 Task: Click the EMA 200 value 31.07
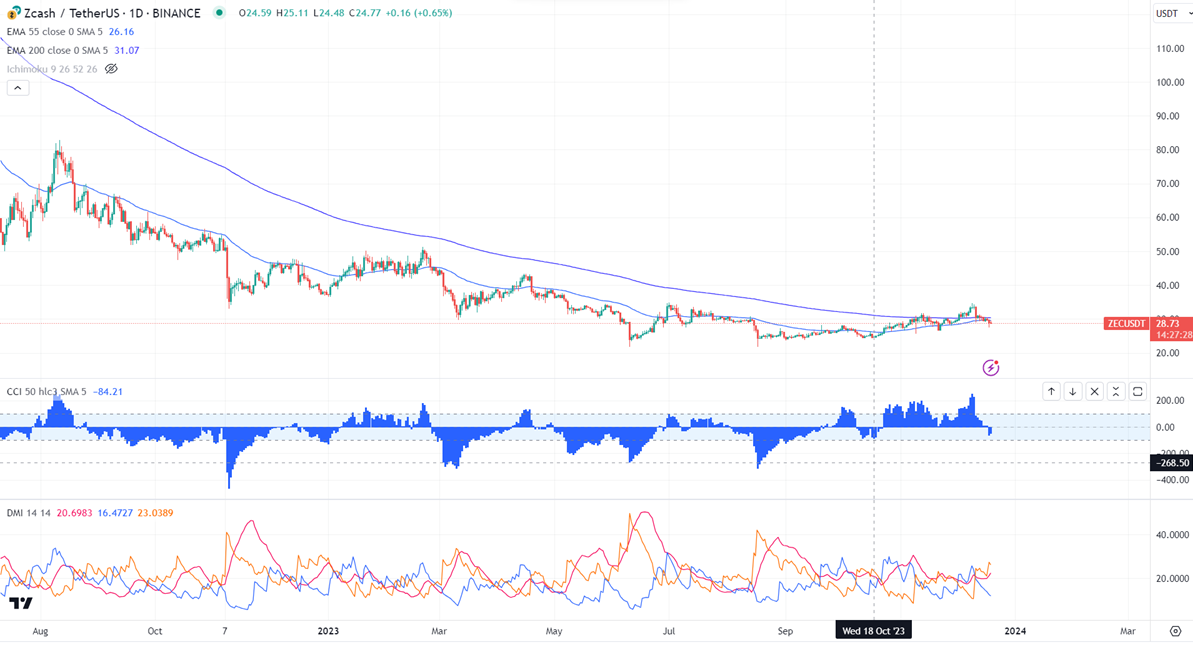click(126, 50)
